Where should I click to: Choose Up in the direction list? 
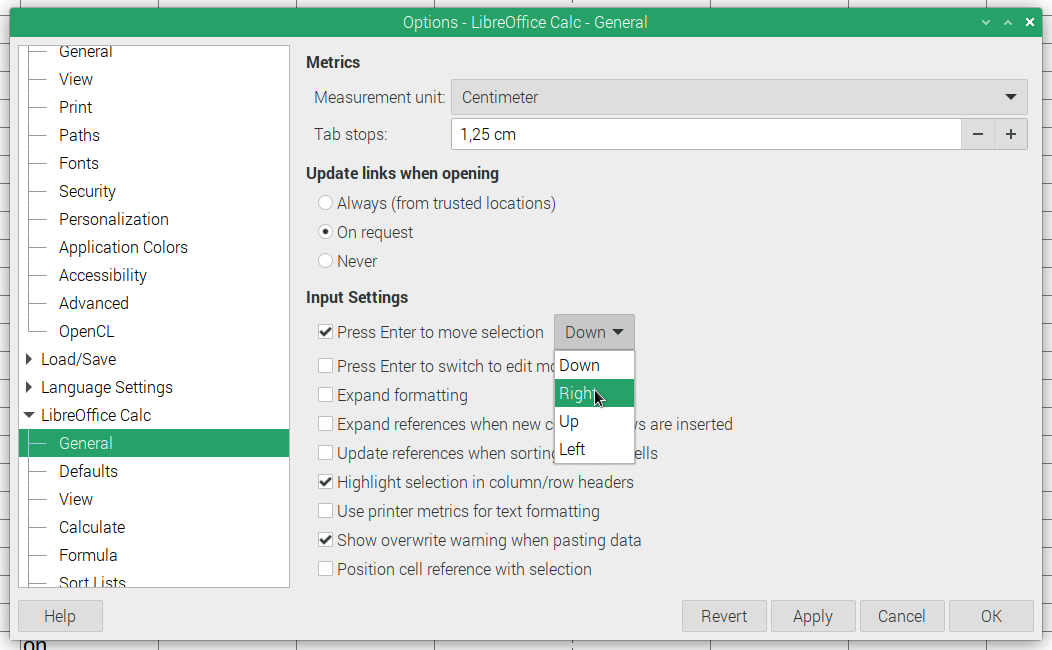[594, 421]
